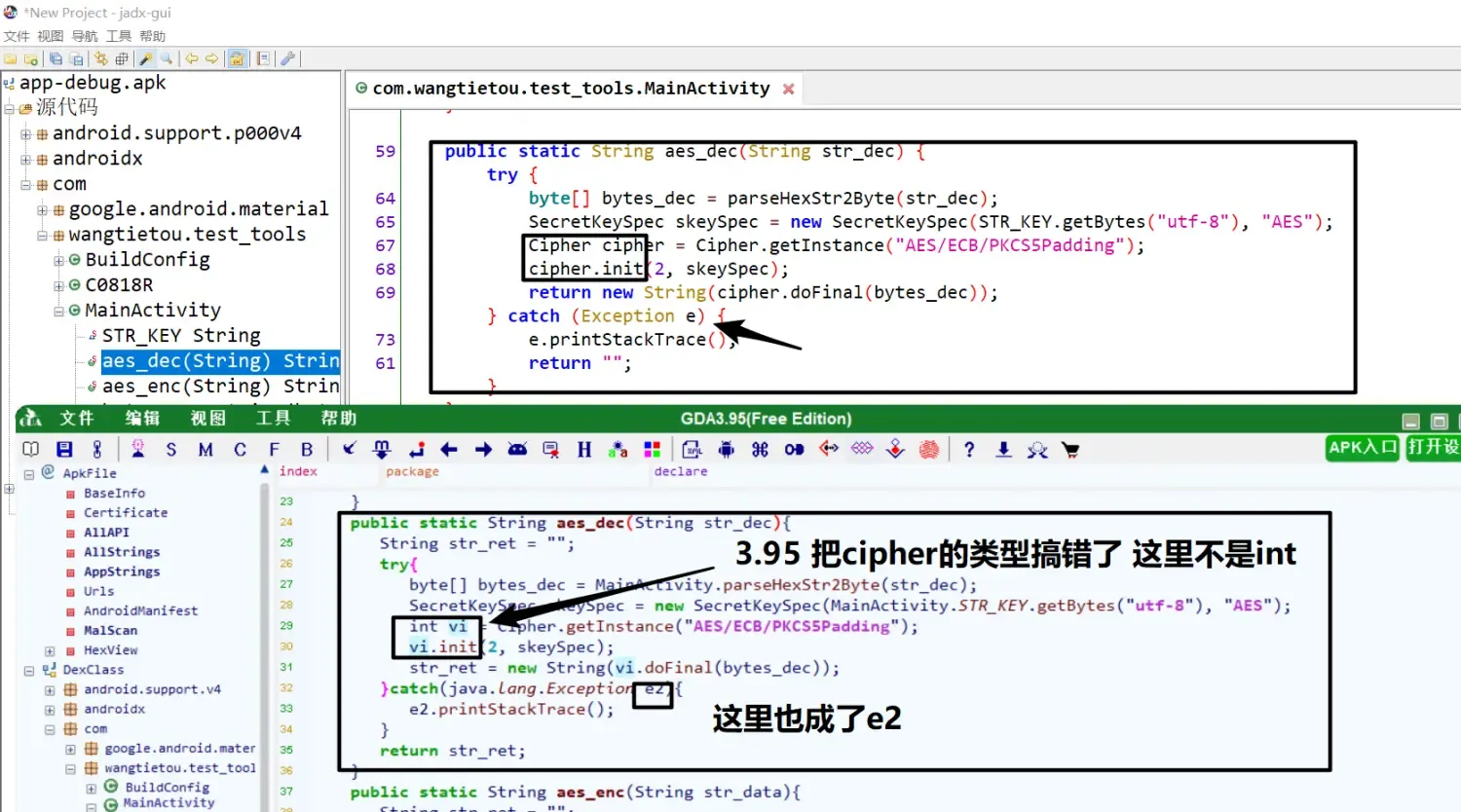Image resolution: width=1461 pixels, height=812 pixels.
Task: Save project using GDA floppy disk icon
Action: (64, 449)
